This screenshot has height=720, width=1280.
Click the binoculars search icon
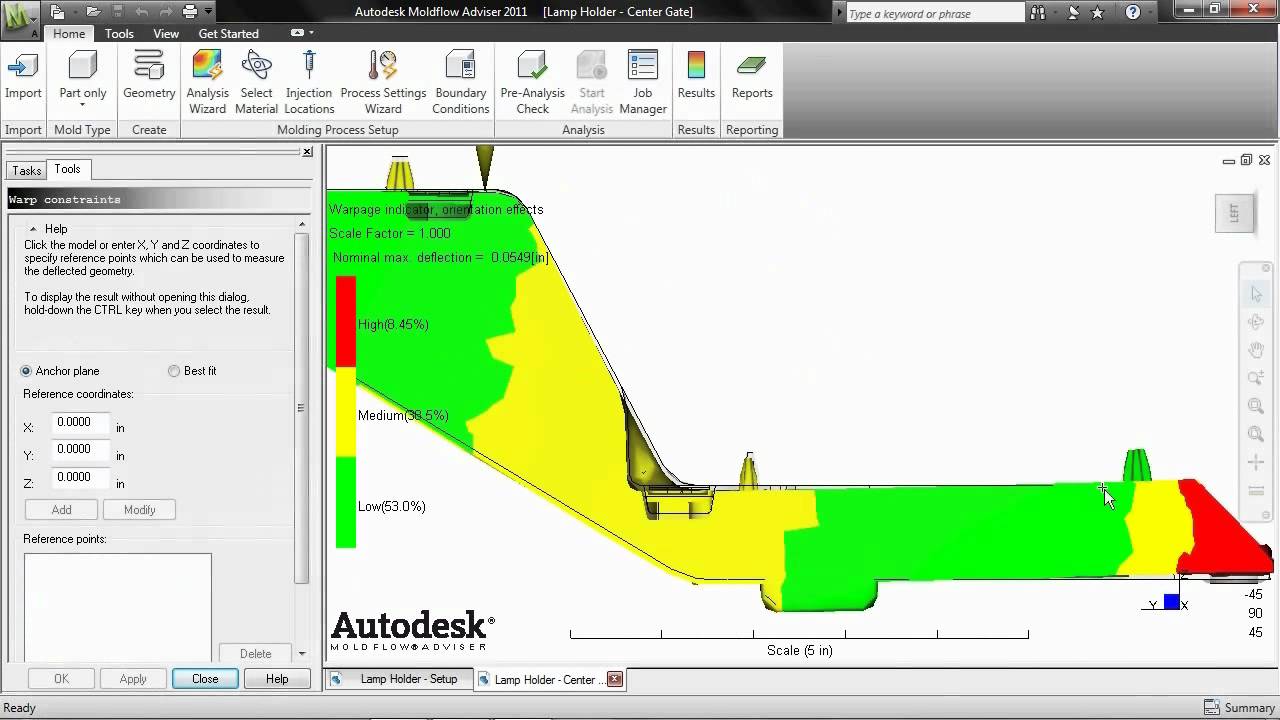click(x=1038, y=13)
